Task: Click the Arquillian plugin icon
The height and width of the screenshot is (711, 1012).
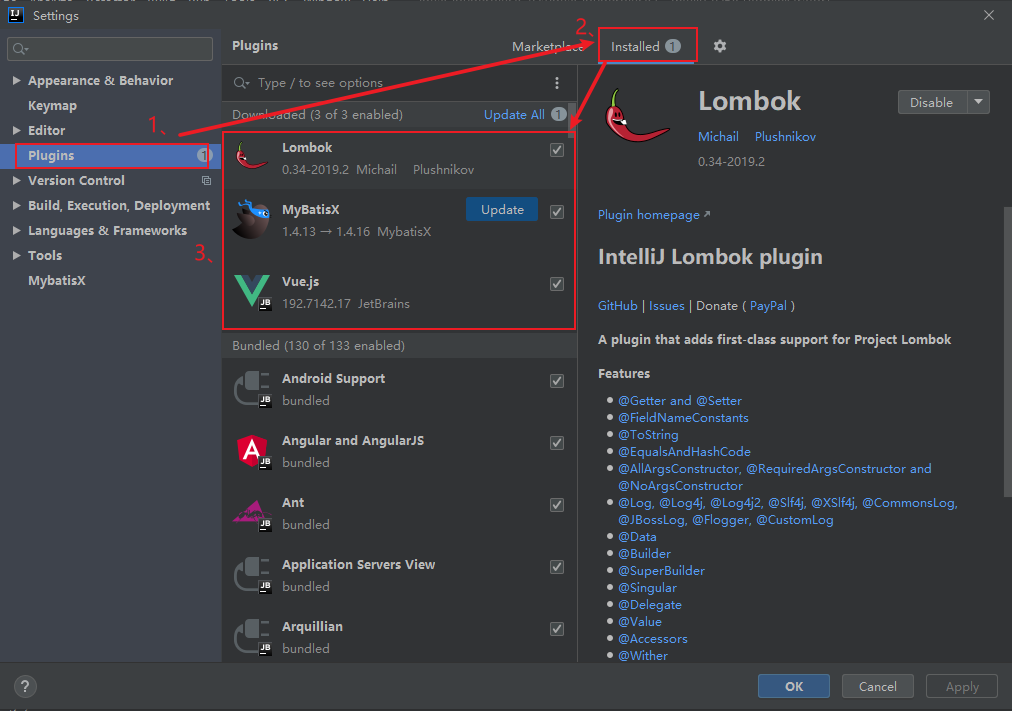Action: (x=252, y=637)
